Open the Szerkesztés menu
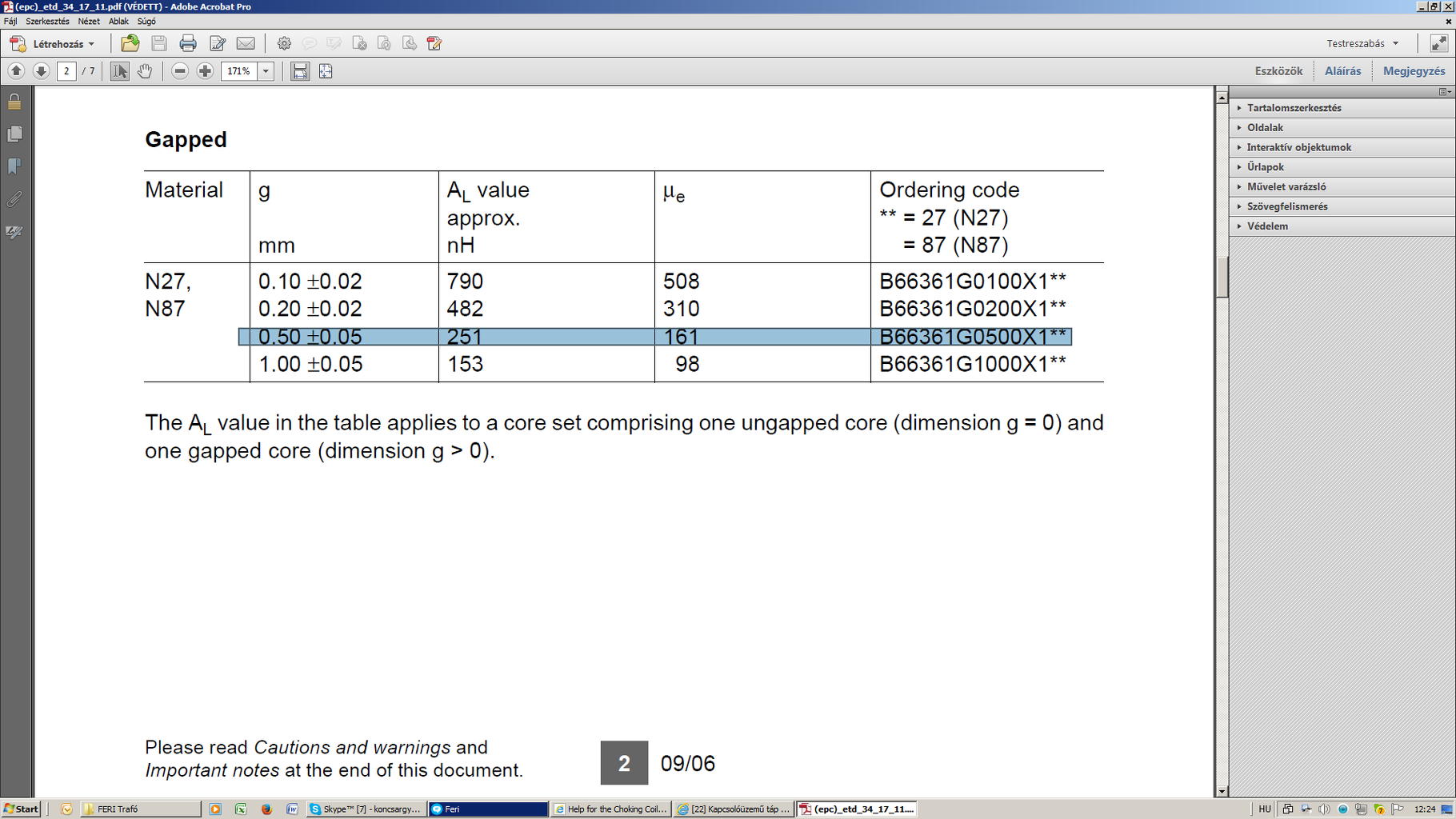 [47, 22]
